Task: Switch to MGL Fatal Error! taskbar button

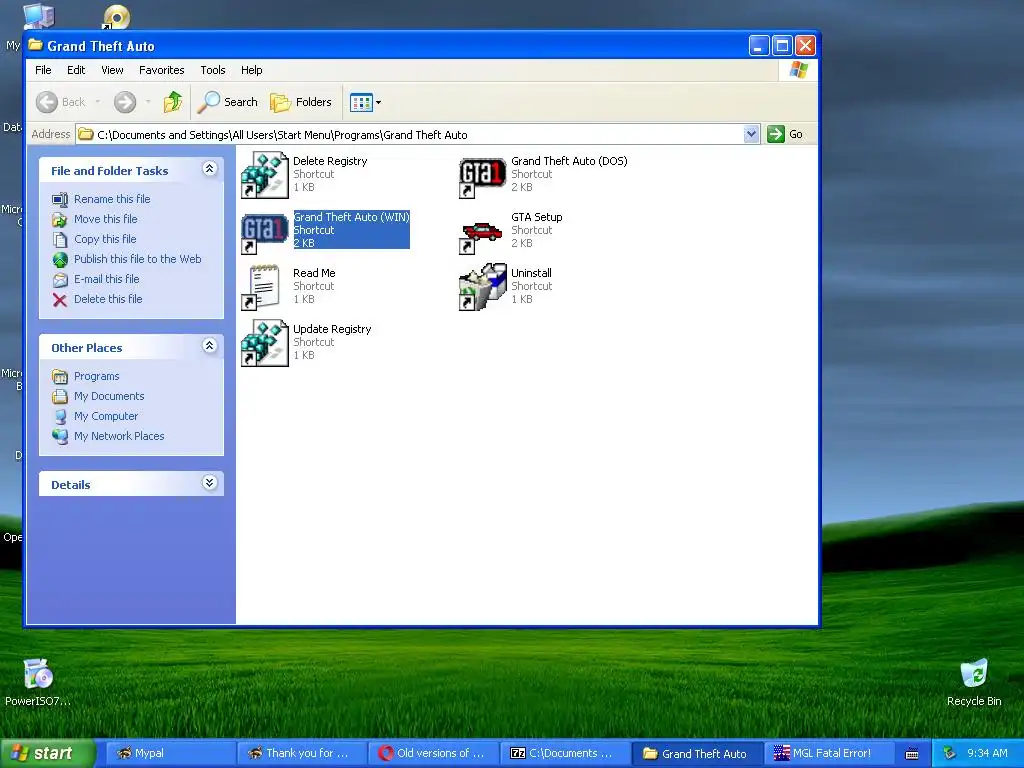Action: 829,753
